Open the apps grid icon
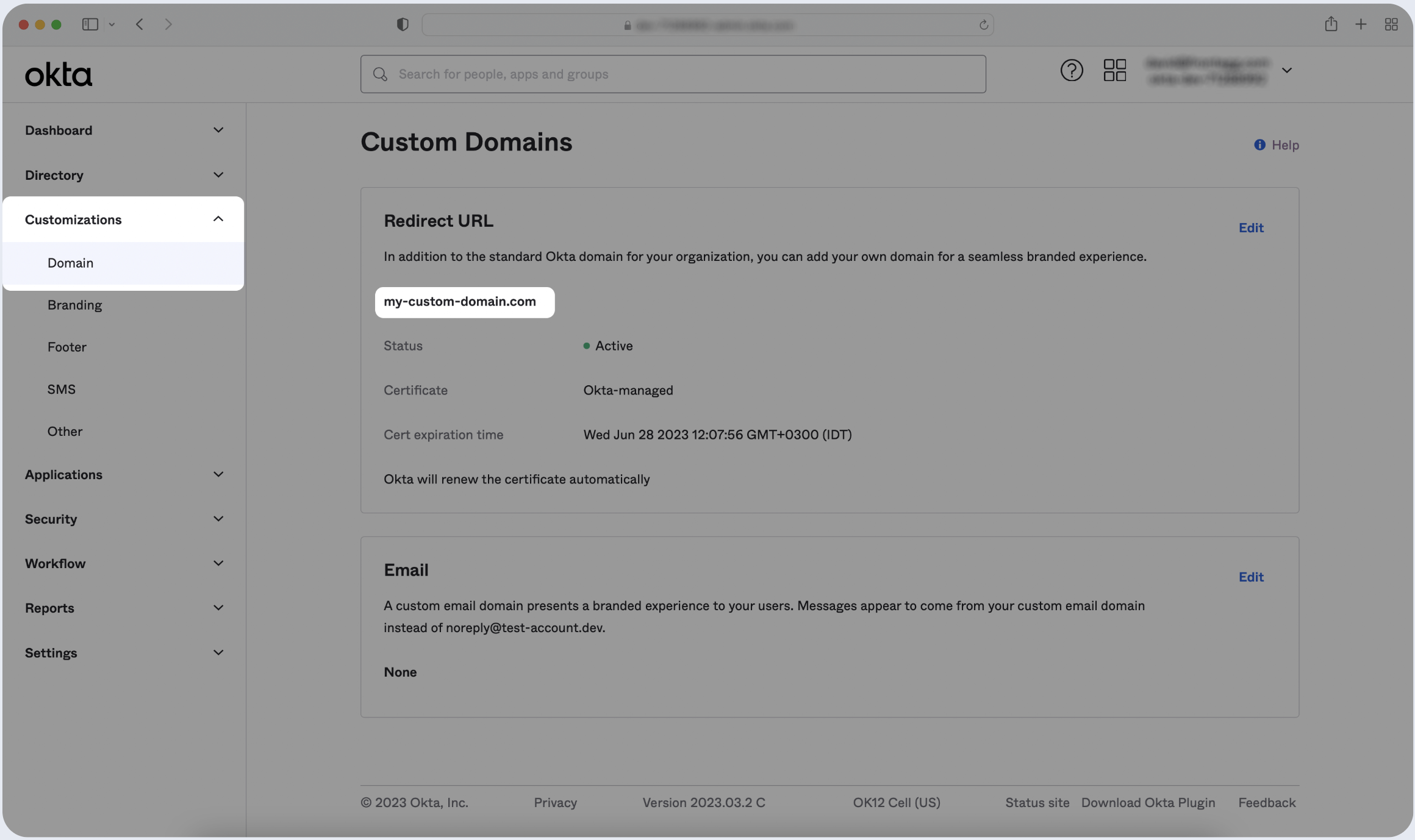Viewport: 1415px width, 840px height. [1114, 71]
